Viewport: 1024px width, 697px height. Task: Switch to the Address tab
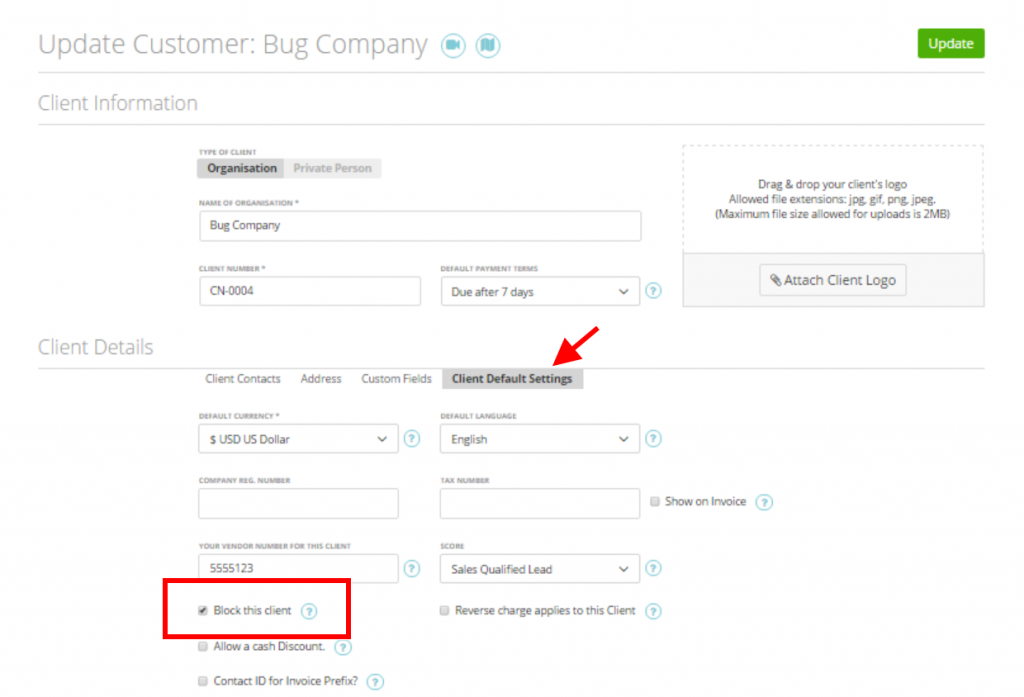tap(320, 378)
